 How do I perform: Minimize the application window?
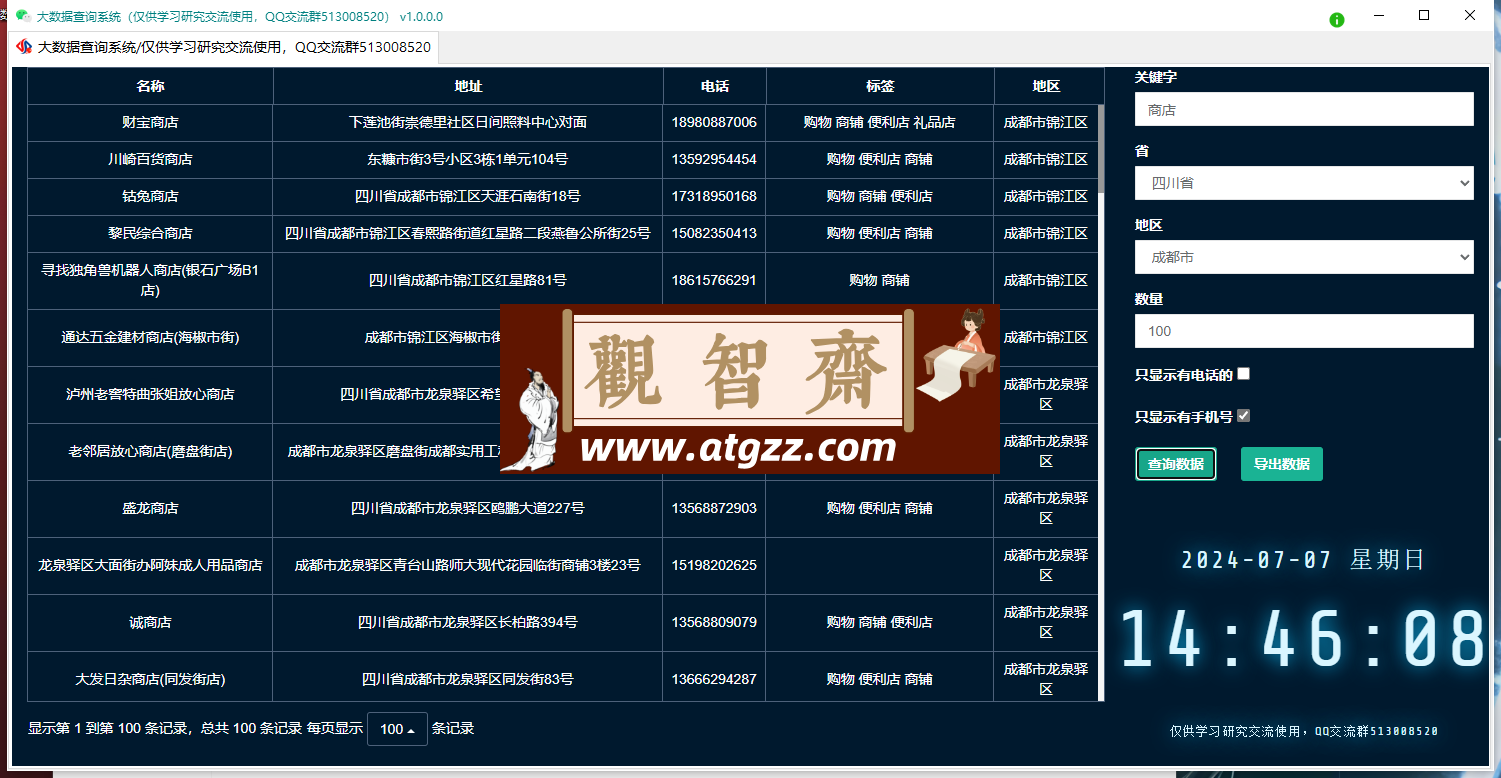coord(1379,15)
